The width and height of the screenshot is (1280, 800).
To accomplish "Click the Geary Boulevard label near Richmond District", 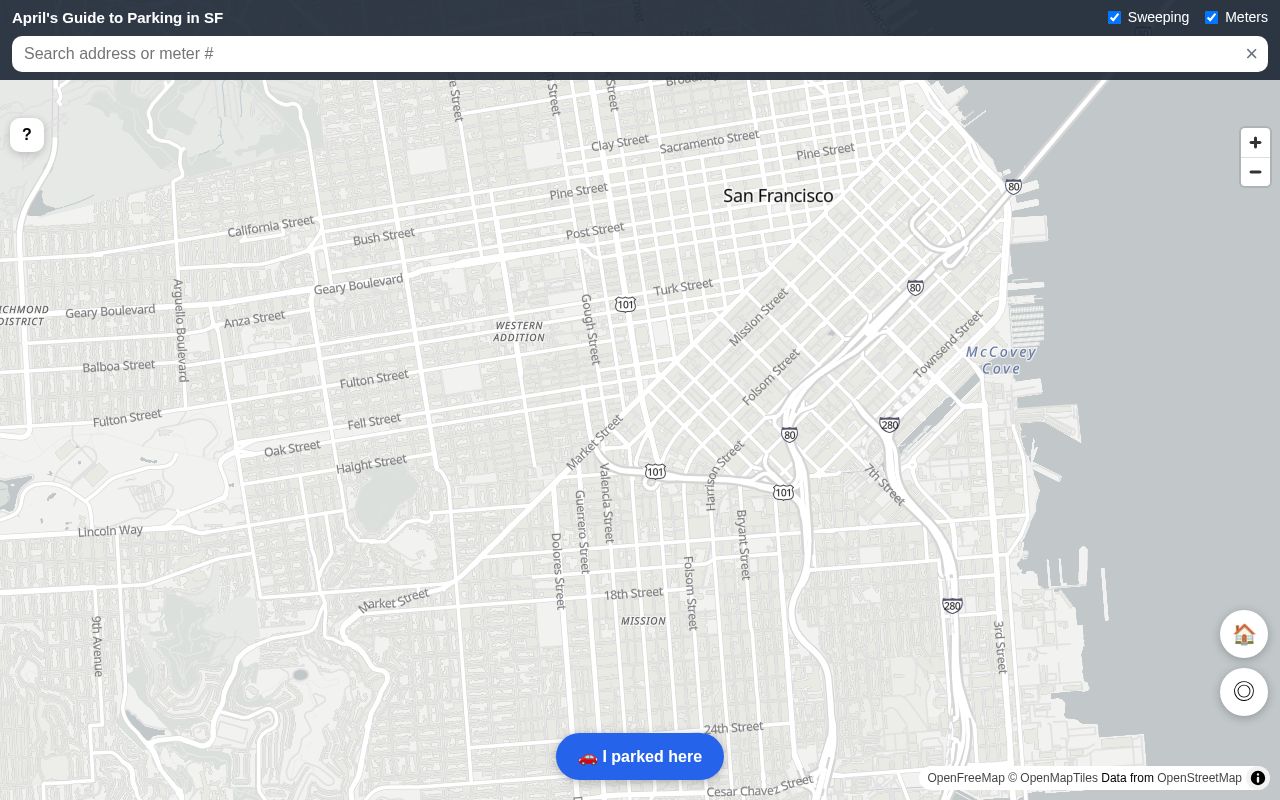I will tap(110, 311).
